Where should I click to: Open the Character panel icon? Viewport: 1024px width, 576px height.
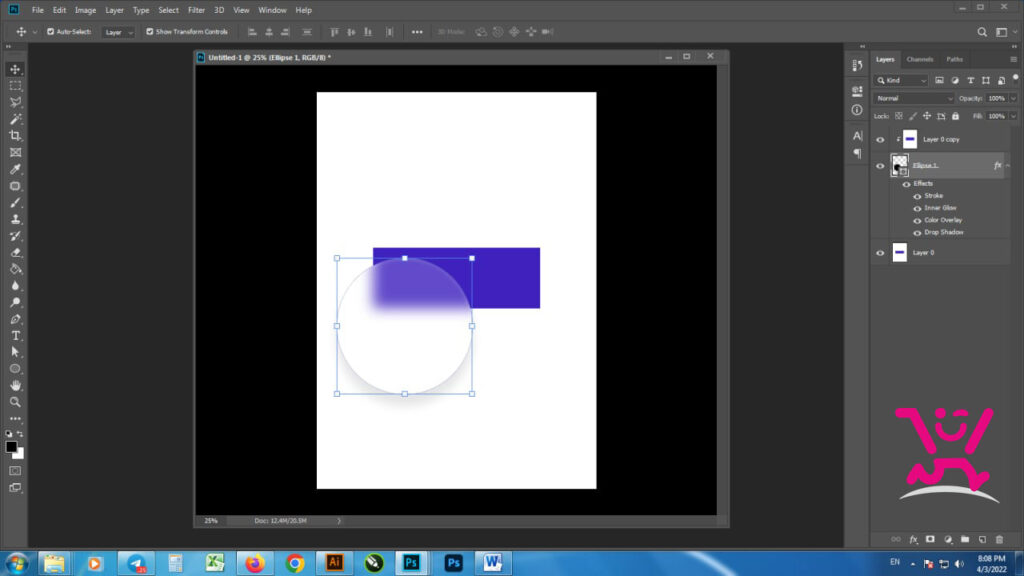click(857, 136)
